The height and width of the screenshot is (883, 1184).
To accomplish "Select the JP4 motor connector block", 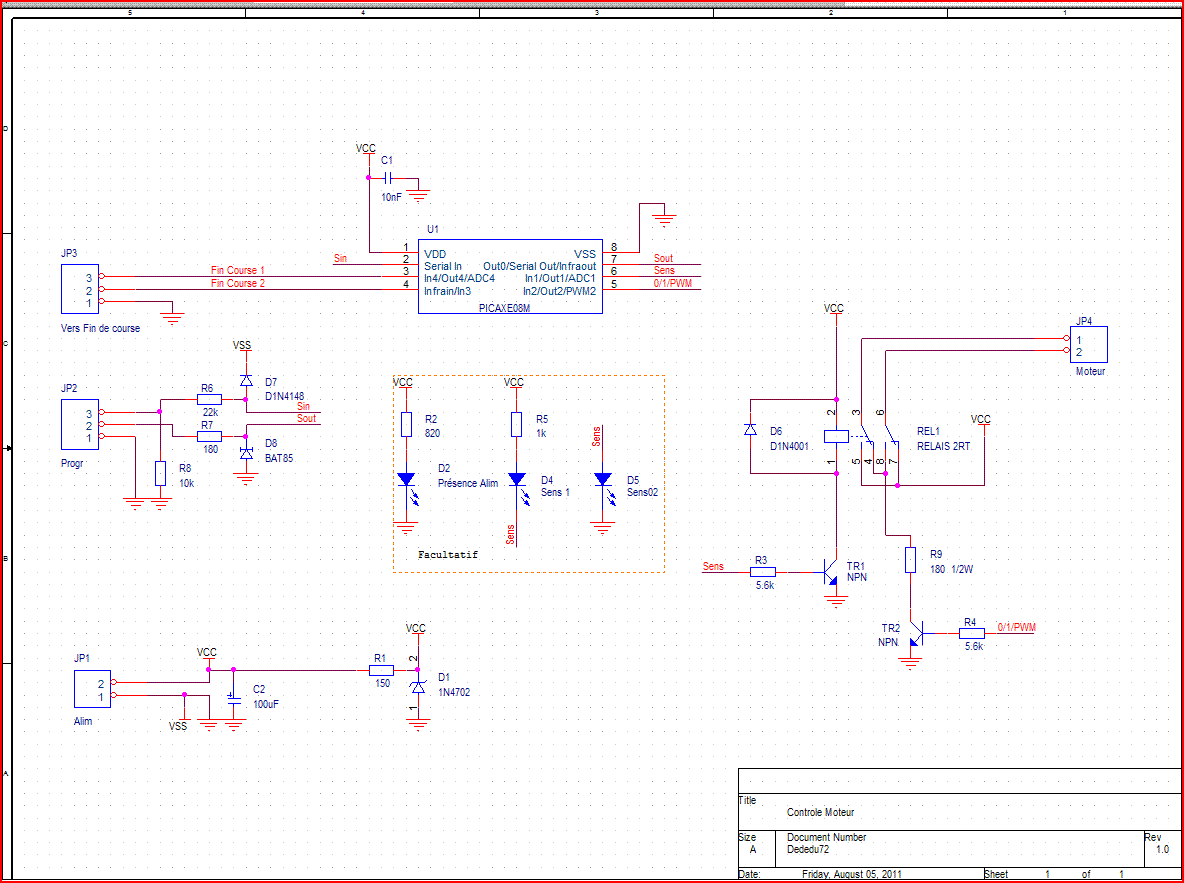I will point(1089,344).
